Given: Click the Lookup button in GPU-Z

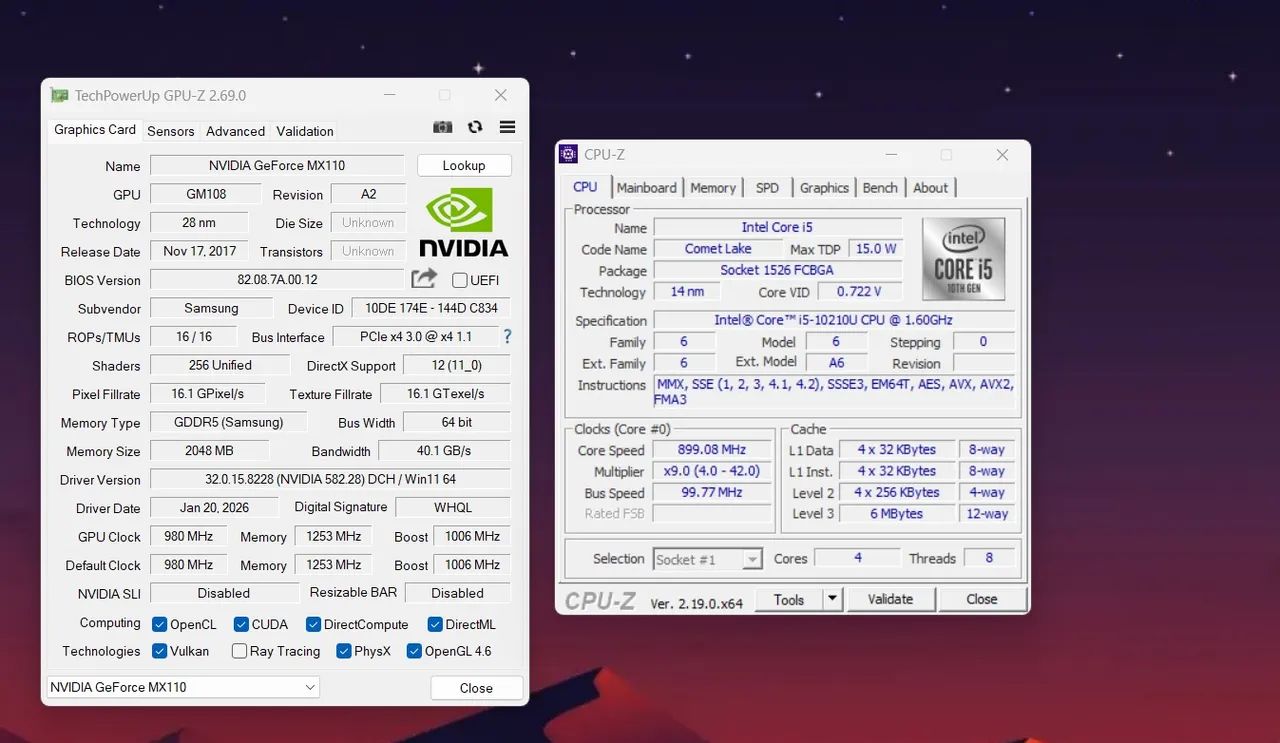Looking at the screenshot, I should [x=464, y=165].
